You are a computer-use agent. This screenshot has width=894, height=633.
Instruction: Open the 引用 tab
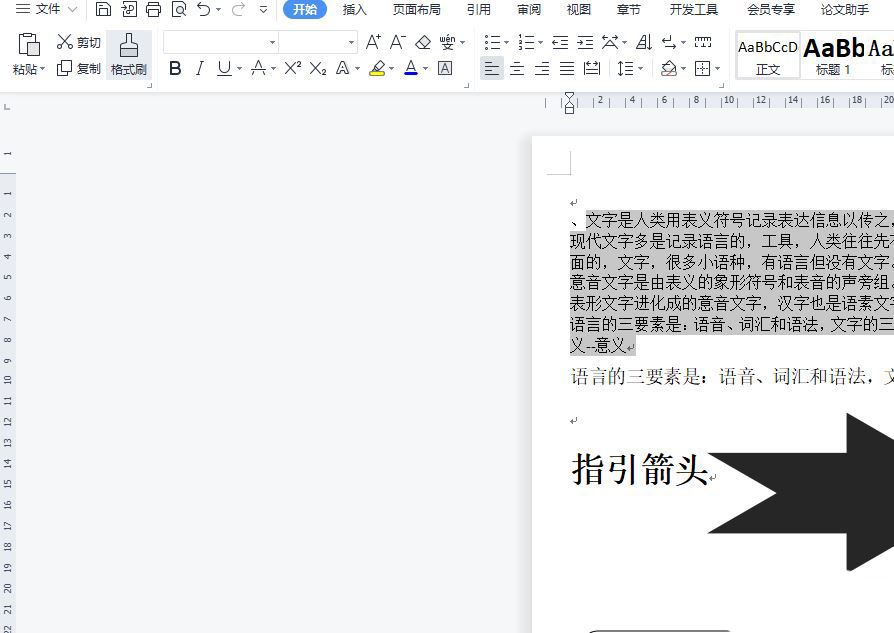point(478,10)
